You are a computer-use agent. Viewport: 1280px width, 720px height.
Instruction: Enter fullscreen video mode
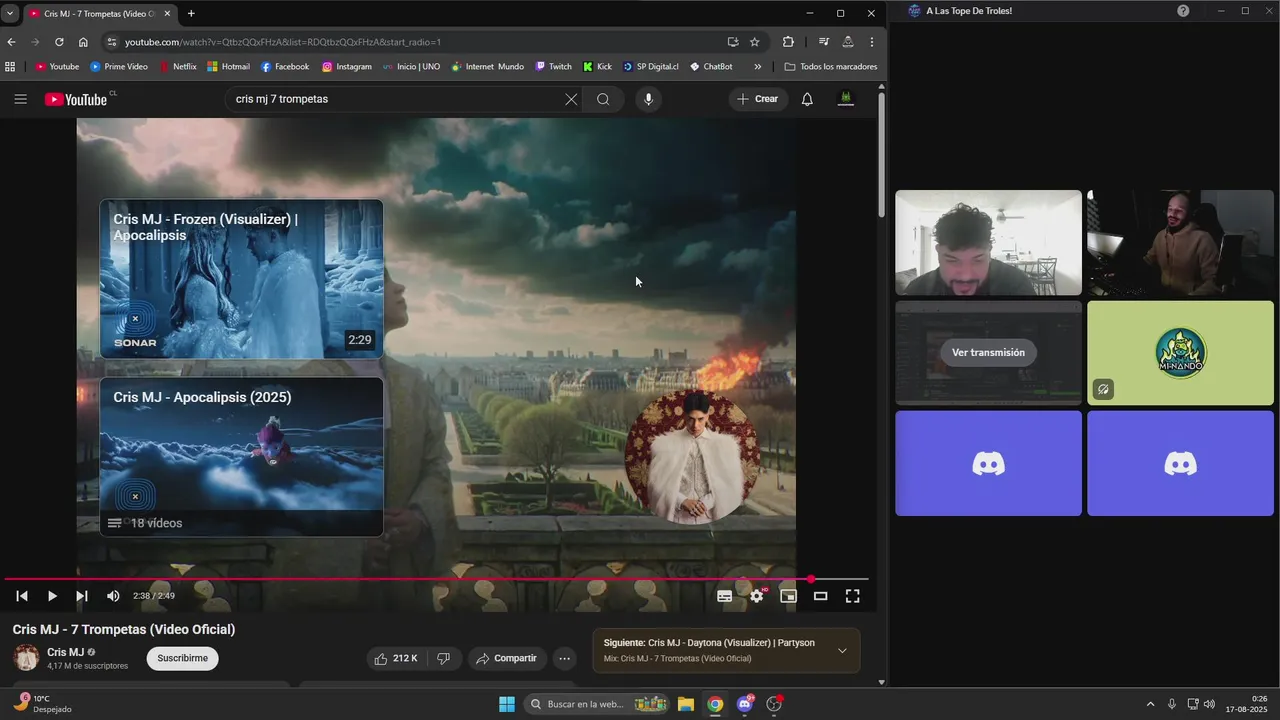(852, 596)
